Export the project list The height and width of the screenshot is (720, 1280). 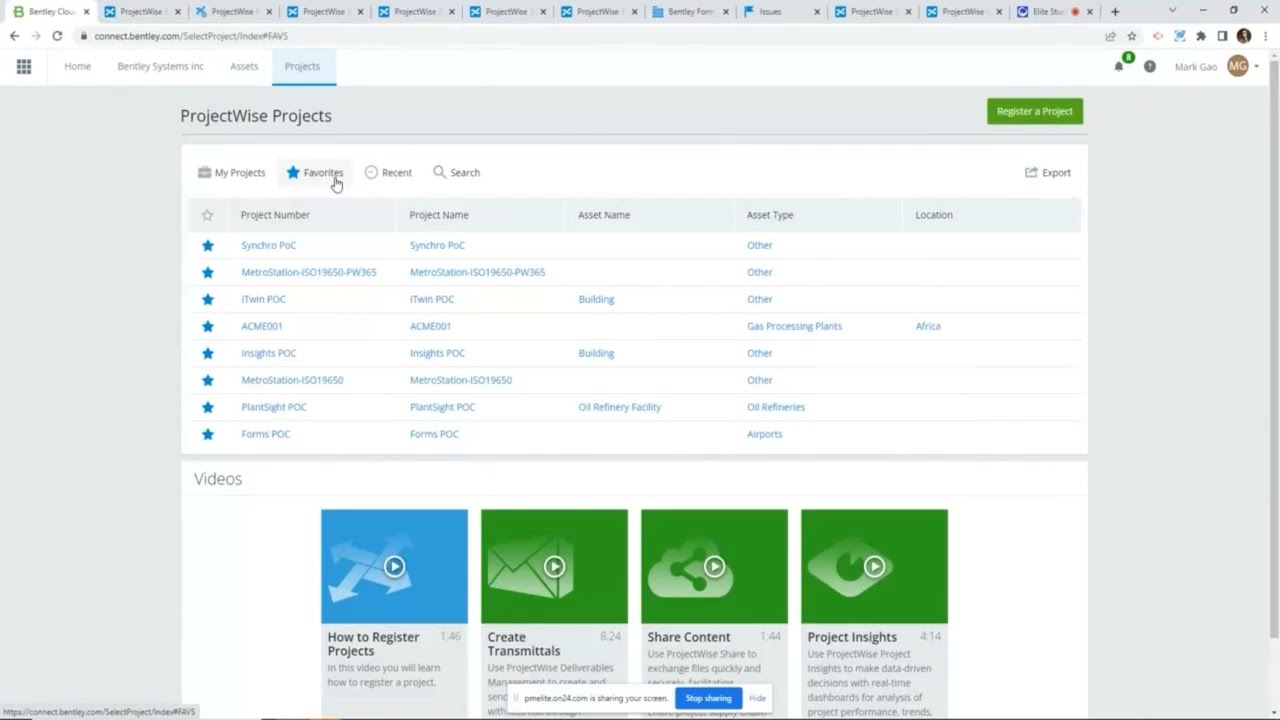(x=1048, y=173)
